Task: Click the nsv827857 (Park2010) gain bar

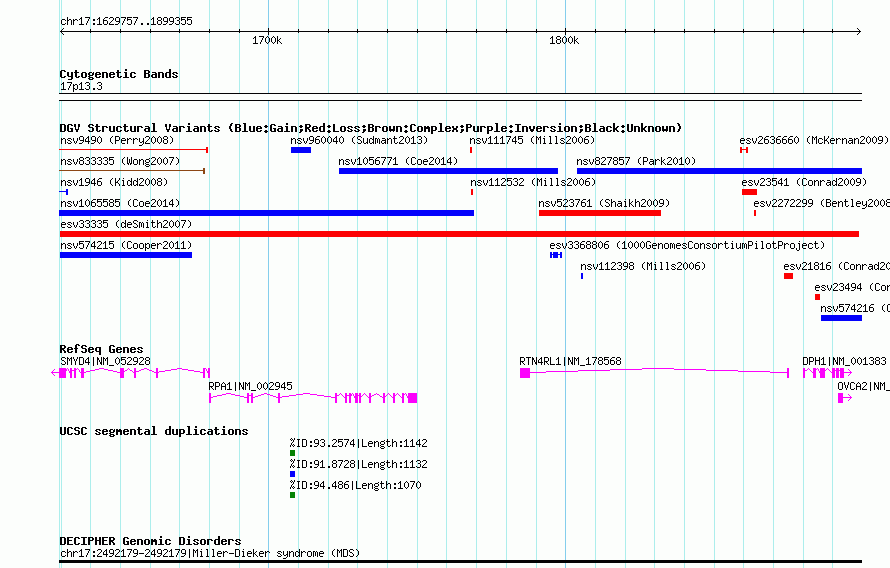Action: (x=719, y=171)
